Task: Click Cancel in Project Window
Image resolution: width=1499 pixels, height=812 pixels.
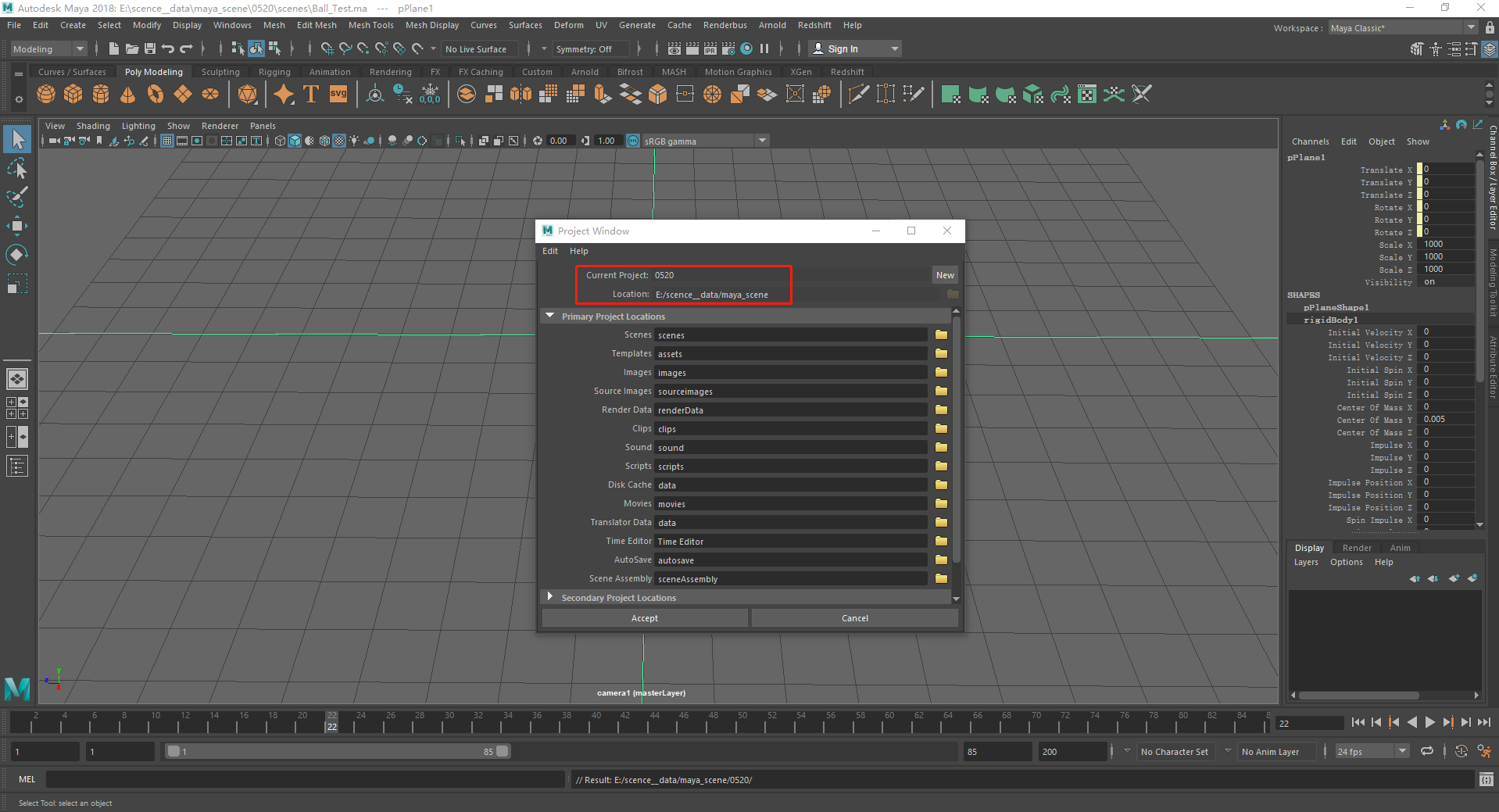Action: 855,618
